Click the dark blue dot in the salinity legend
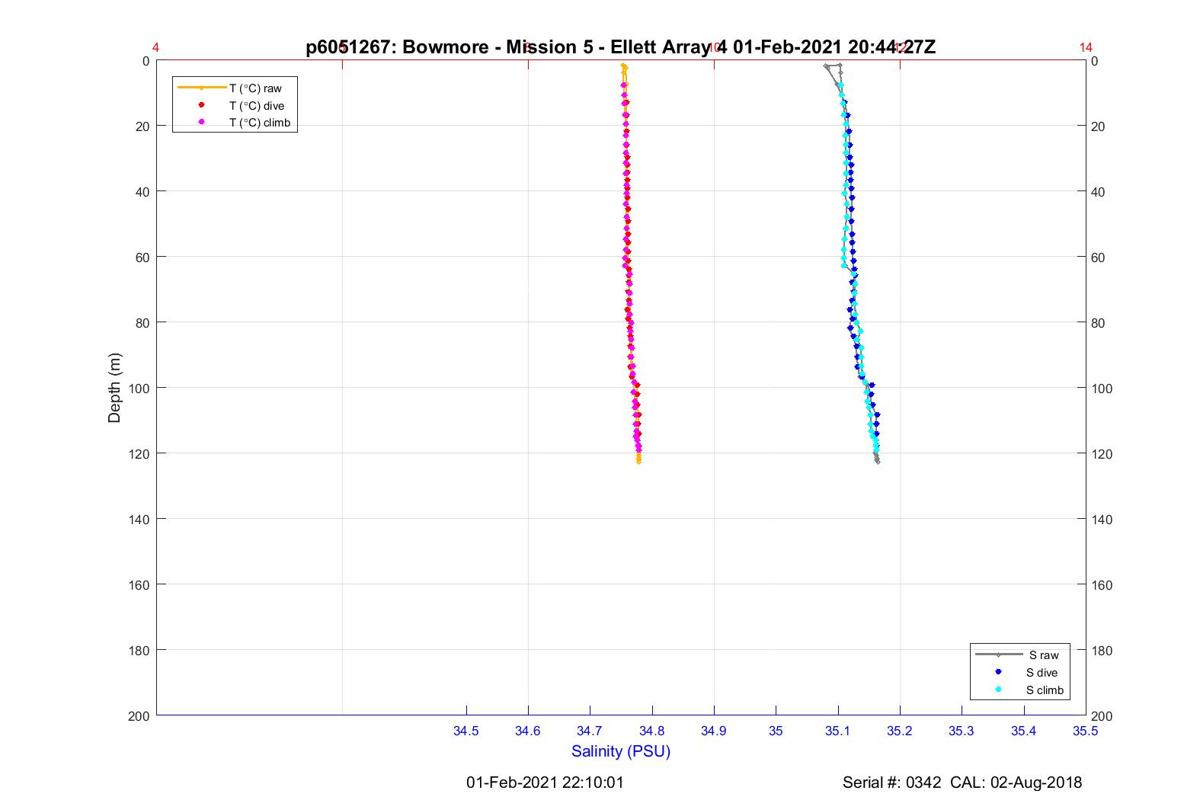The image size is (1200, 804). (998, 672)
